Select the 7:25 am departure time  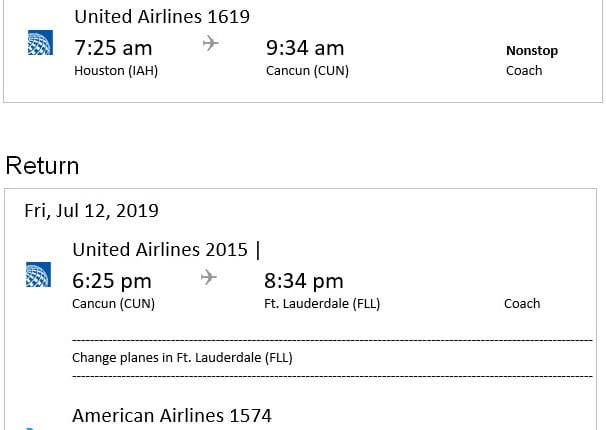pos(113,47)
